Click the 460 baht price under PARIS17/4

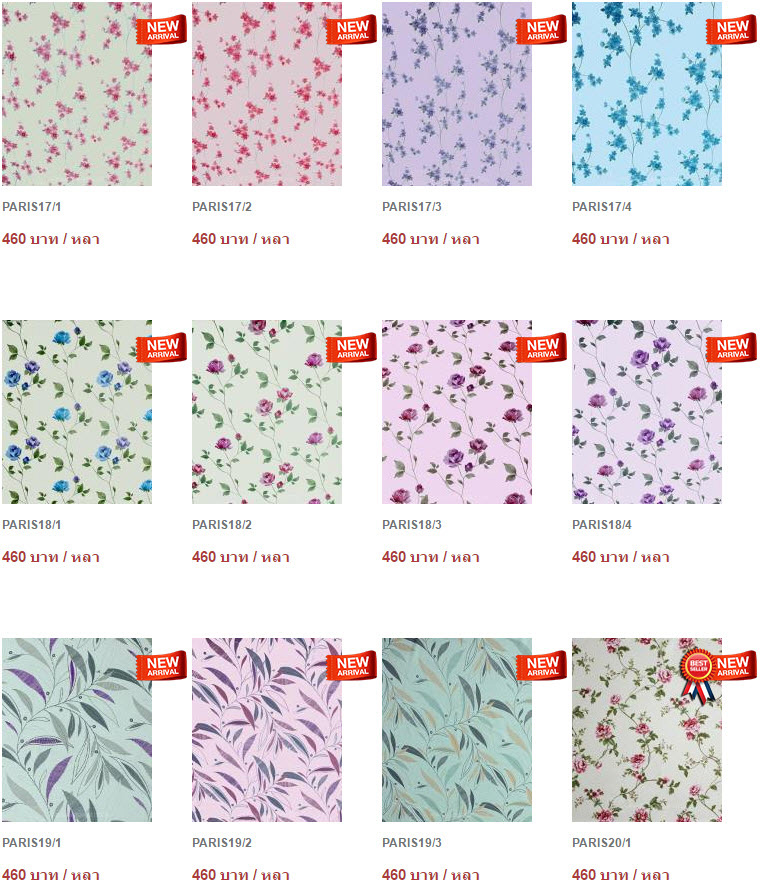coord(621,239)
